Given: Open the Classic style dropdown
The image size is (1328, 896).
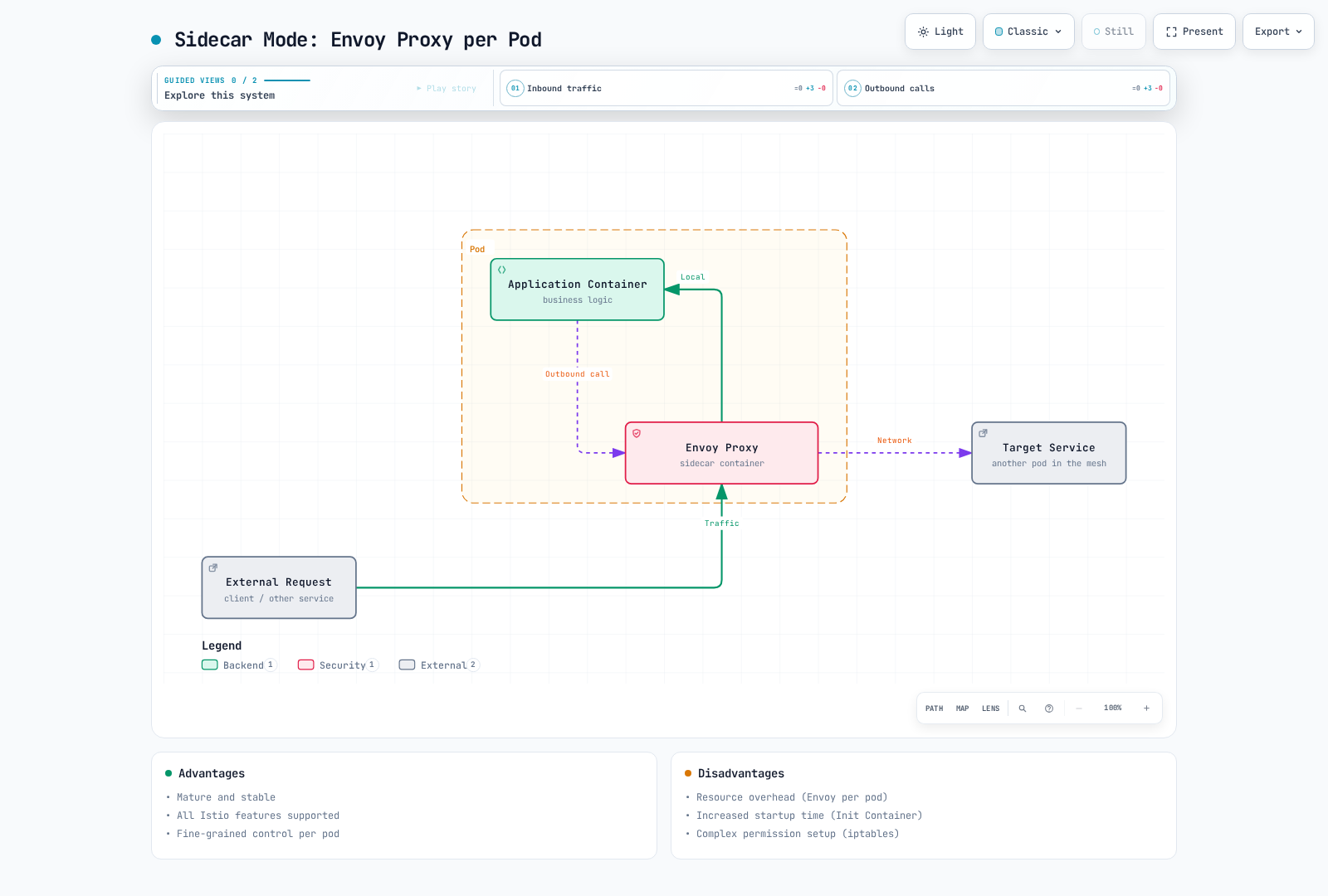Looking at the screenshot, I should point(1028,32).
